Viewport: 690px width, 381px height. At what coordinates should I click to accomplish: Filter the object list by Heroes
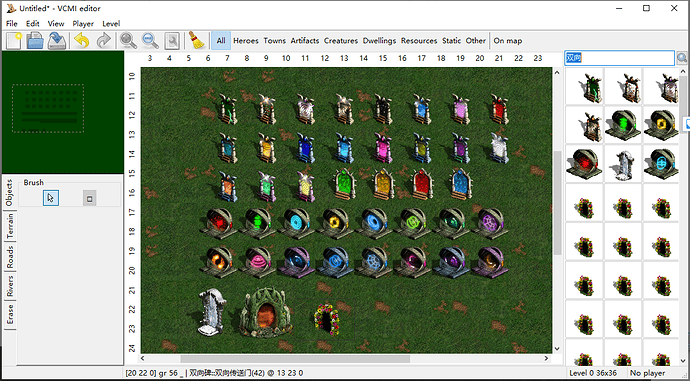(246, 40)
